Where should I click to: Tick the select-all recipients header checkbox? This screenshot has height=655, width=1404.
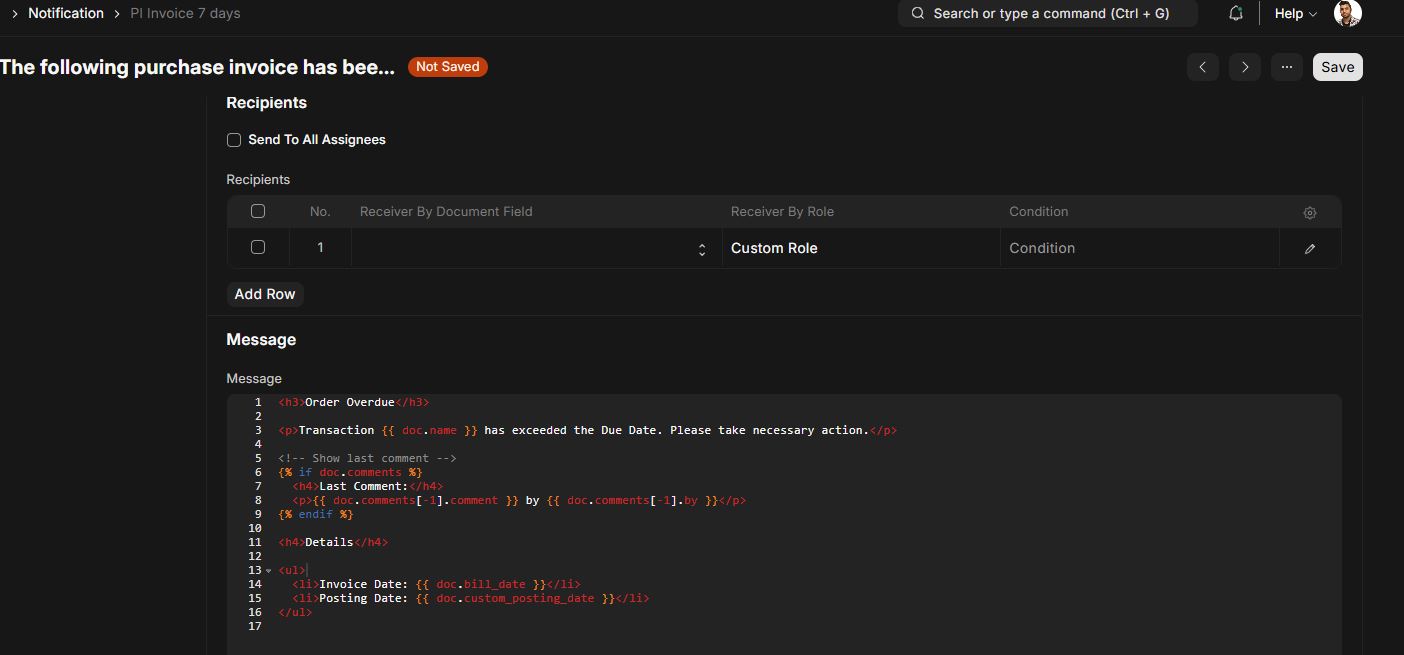258,211
